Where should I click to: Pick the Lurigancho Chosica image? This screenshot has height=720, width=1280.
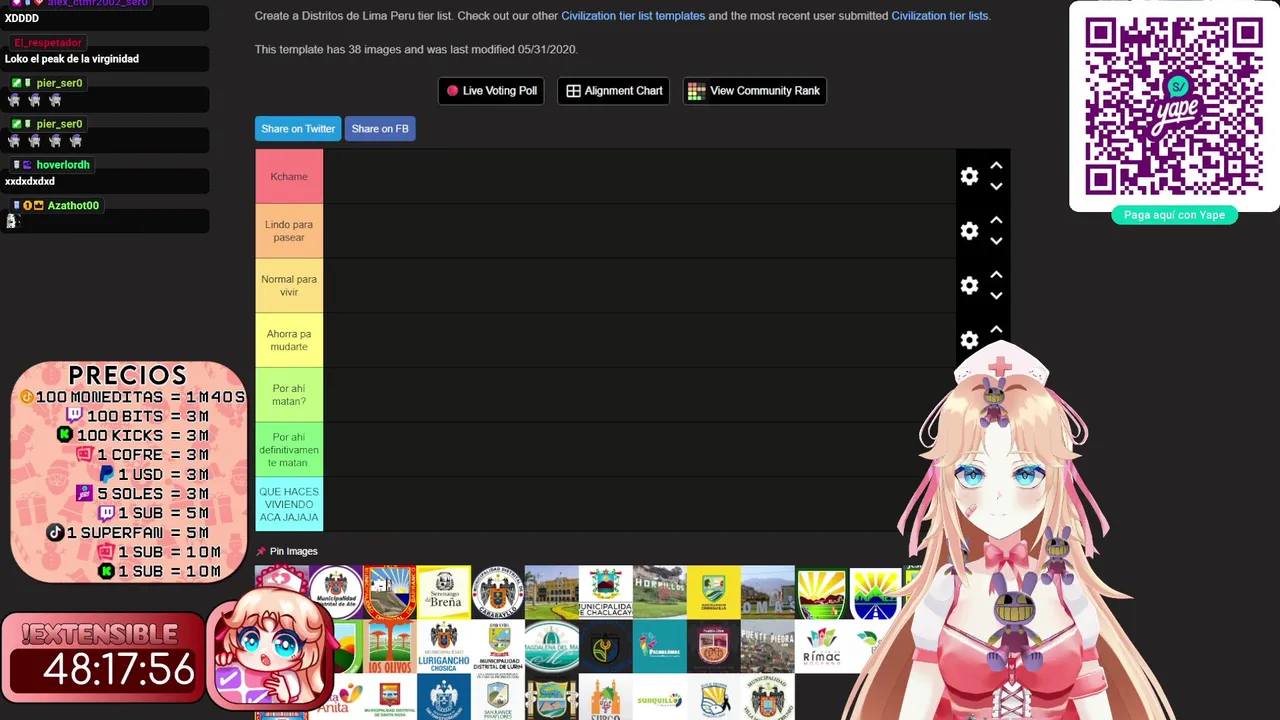point(444,646)
